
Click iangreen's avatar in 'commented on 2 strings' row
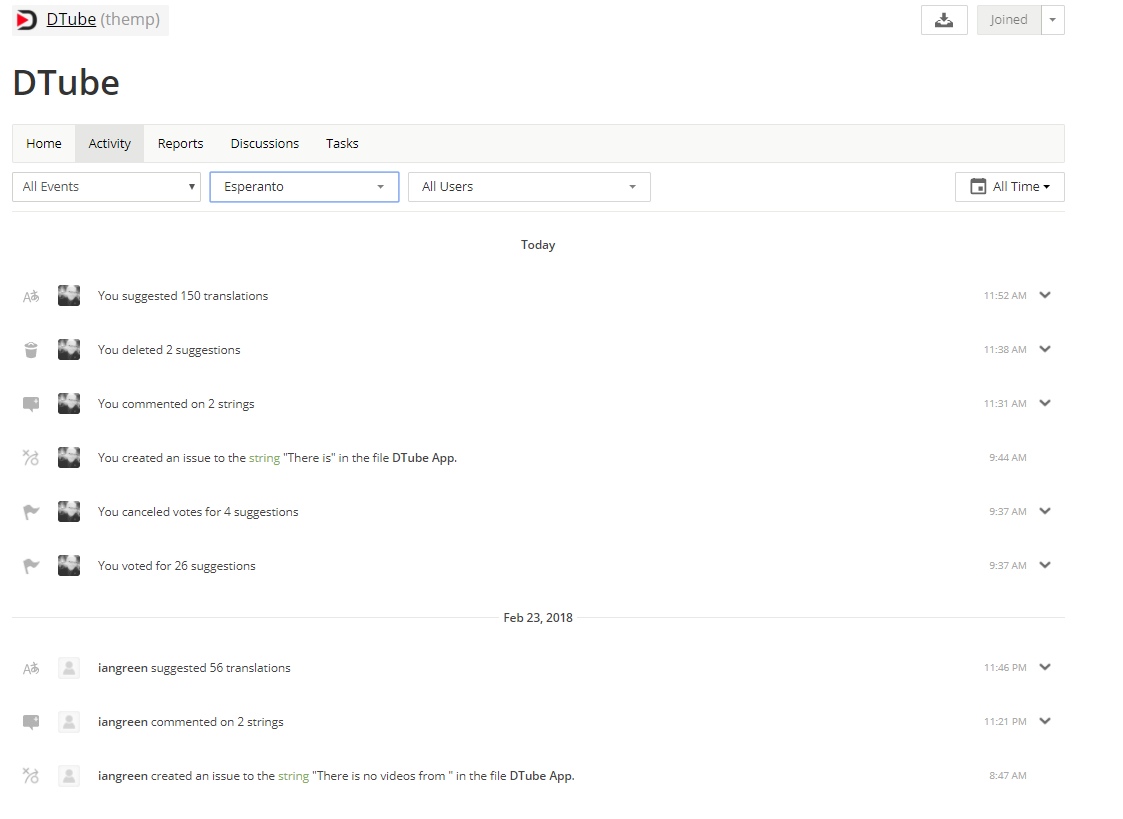click(69, 722)
